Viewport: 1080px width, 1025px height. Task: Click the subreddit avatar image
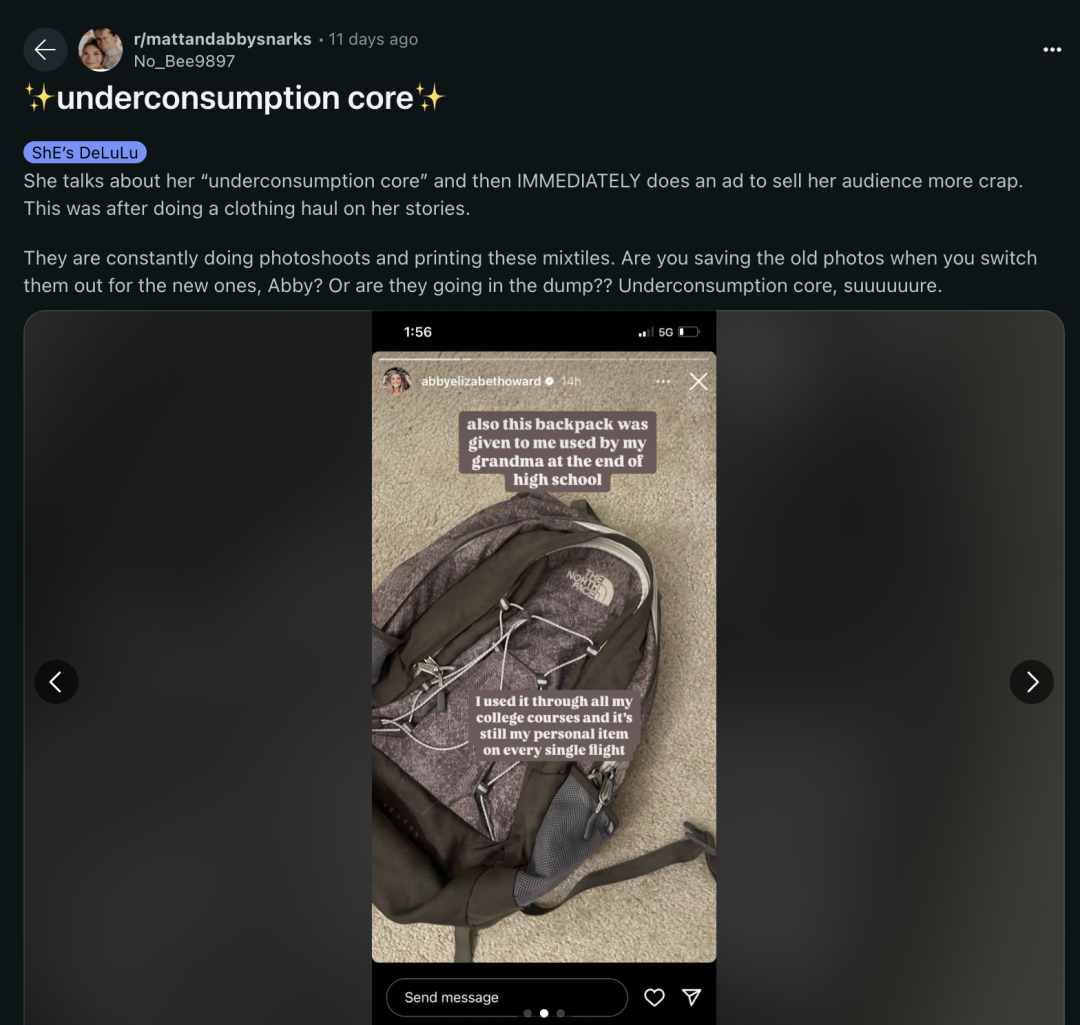coord(101,50)
